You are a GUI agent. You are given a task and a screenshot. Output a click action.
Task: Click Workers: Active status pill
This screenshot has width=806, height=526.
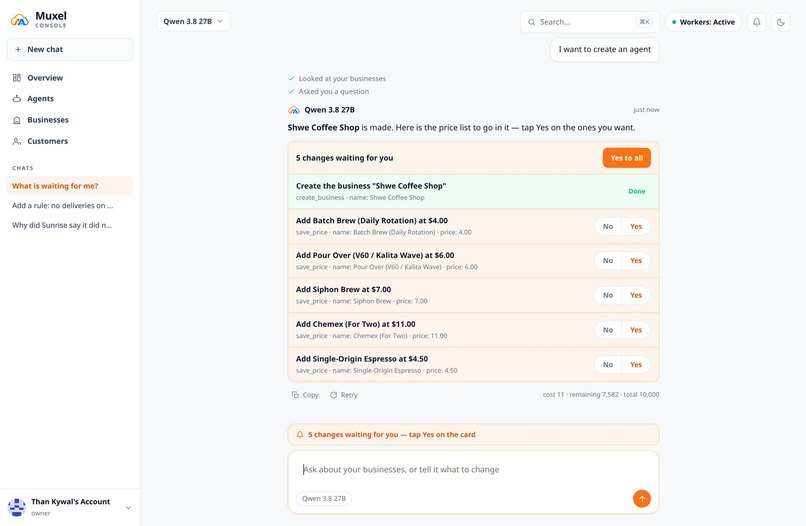coord(703,22)
